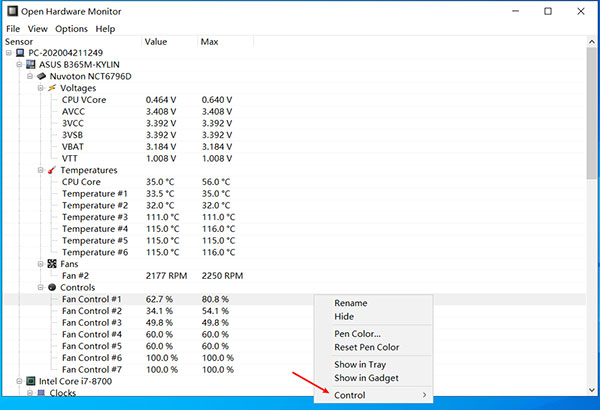Click the ASUS B365M-KYLIN motherboard icon
600x410 pixels.
[x=30, y=64]
